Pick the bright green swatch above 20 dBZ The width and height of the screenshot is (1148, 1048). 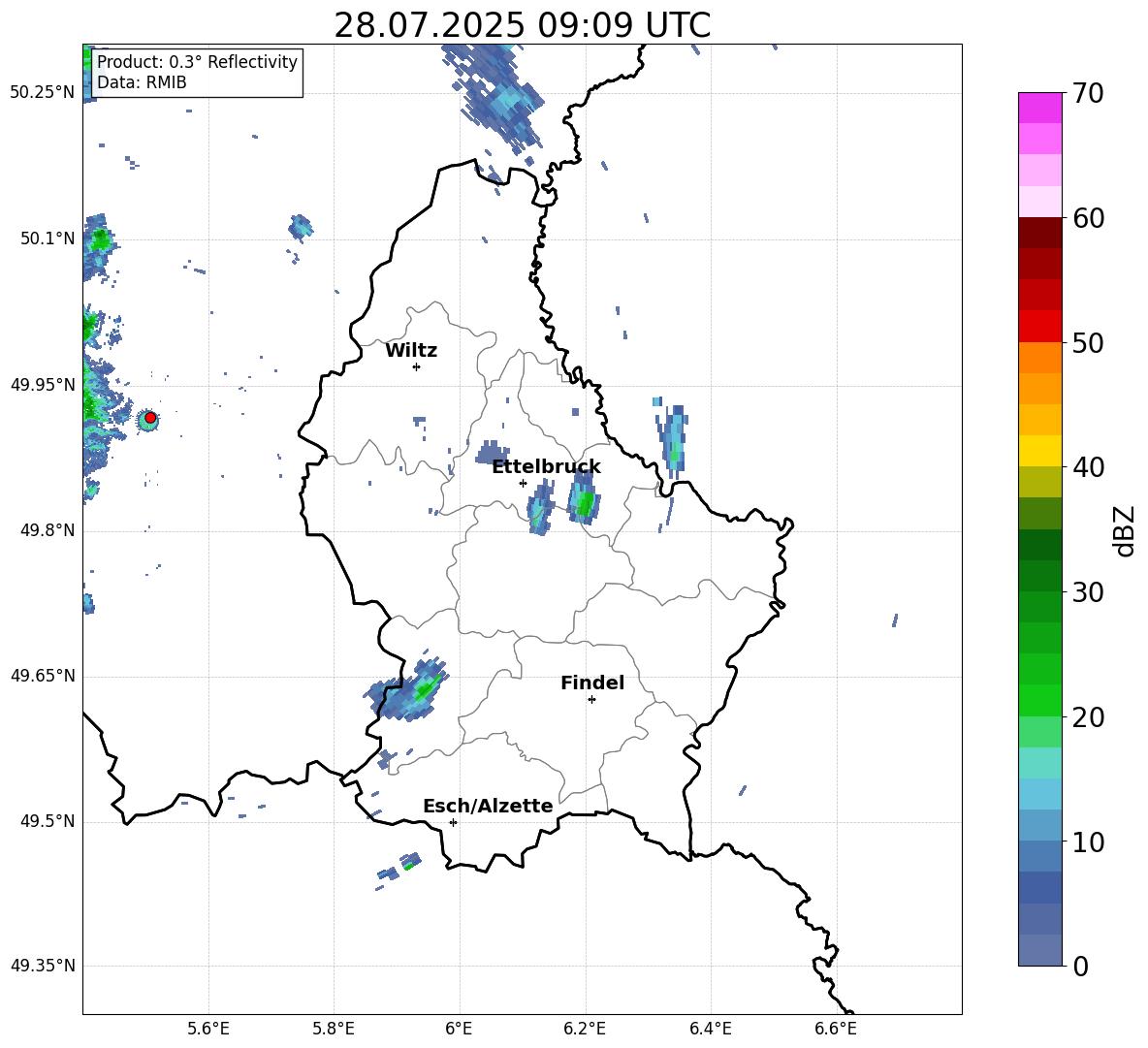[x=1039, y=700]
